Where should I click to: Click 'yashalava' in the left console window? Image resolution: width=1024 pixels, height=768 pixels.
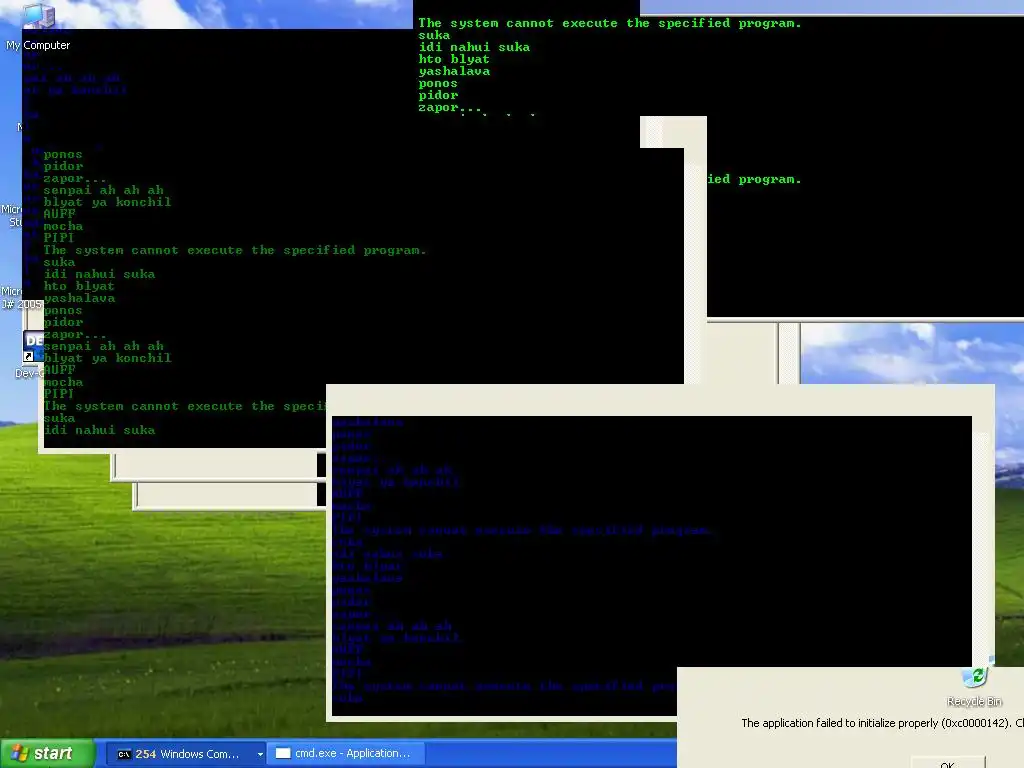click(79, 298)
